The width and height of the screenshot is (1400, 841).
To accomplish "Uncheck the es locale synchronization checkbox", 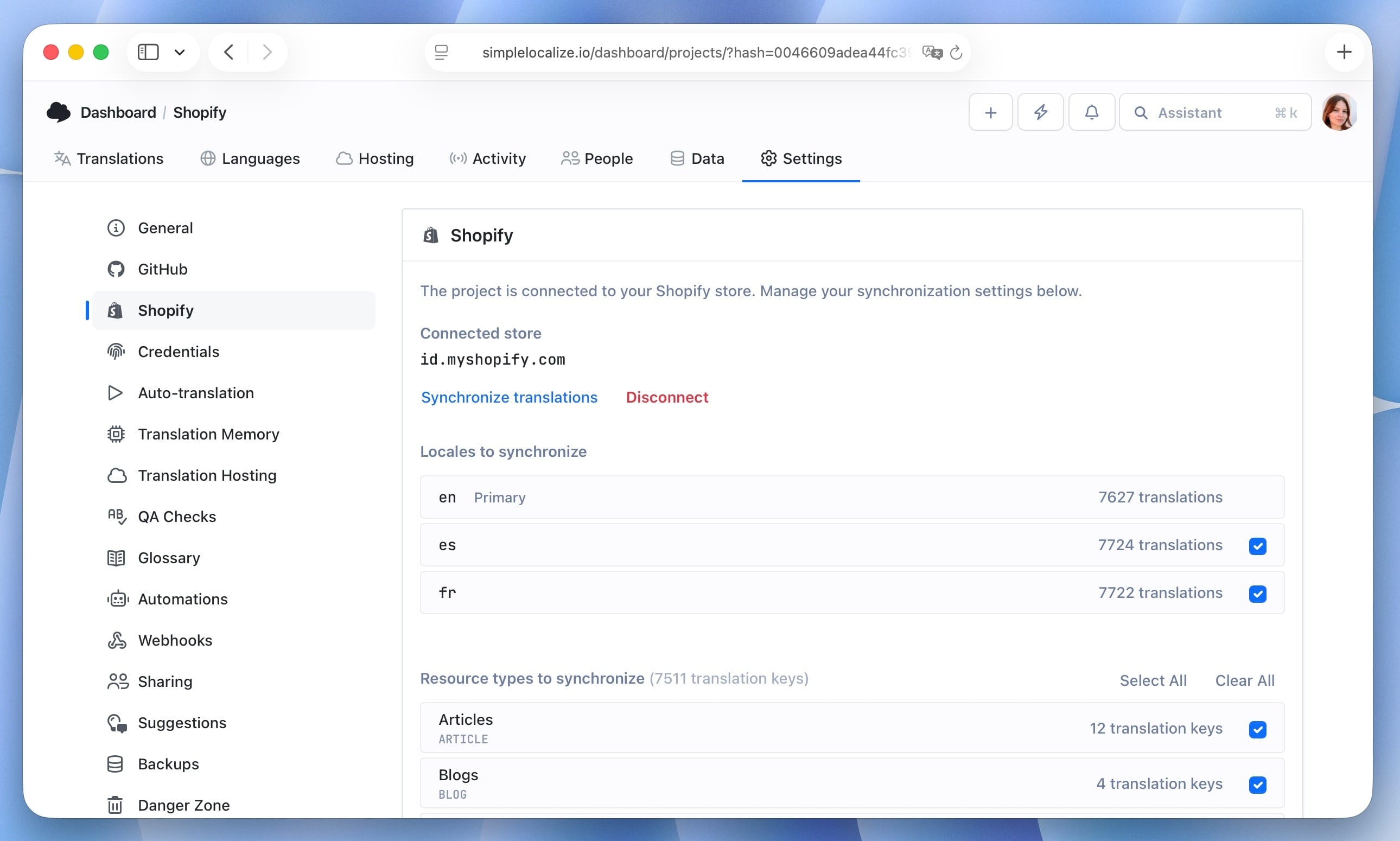I will 1258,545.
